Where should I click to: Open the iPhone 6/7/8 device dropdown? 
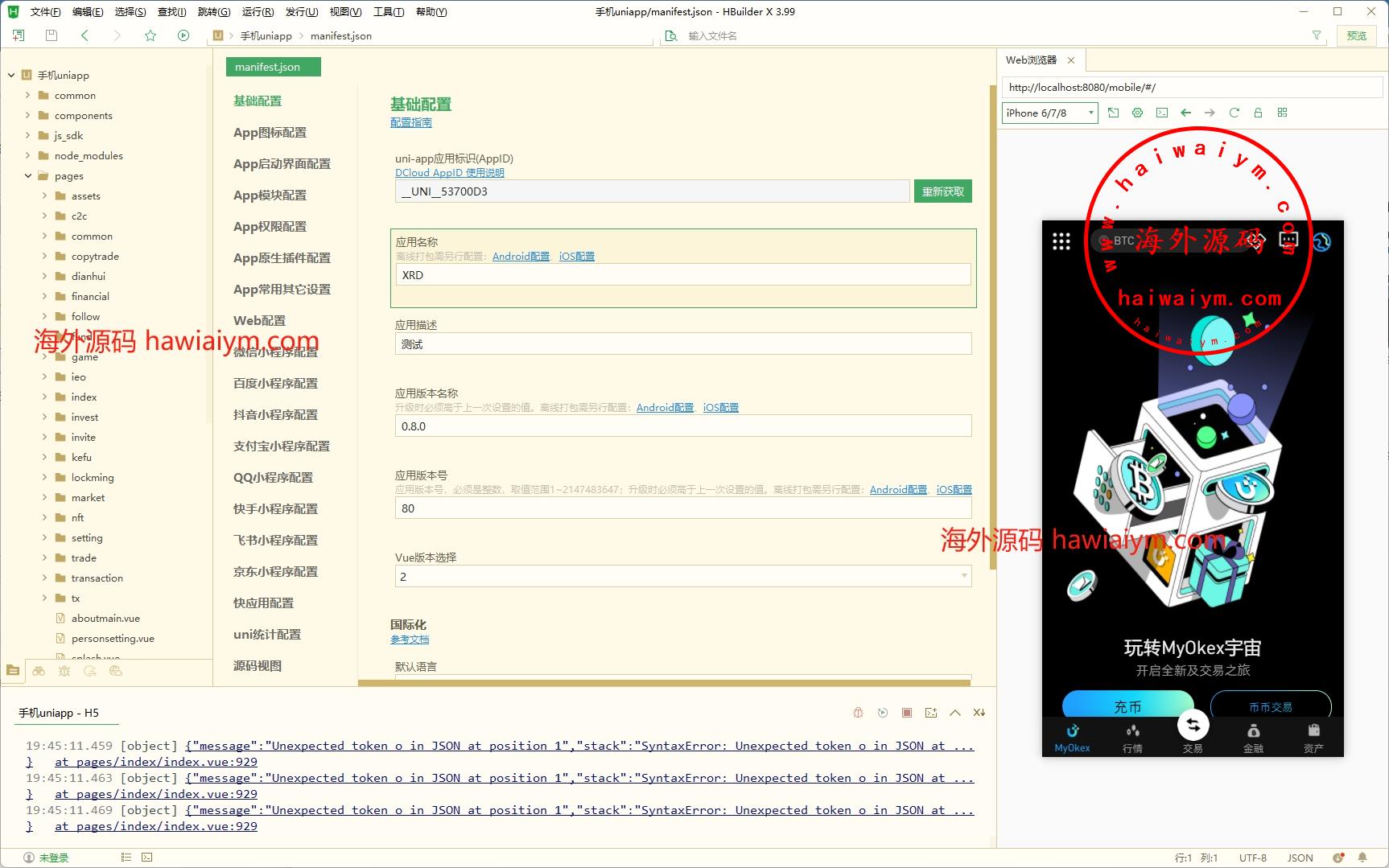pyautogui.click(x=1049, y=113)
